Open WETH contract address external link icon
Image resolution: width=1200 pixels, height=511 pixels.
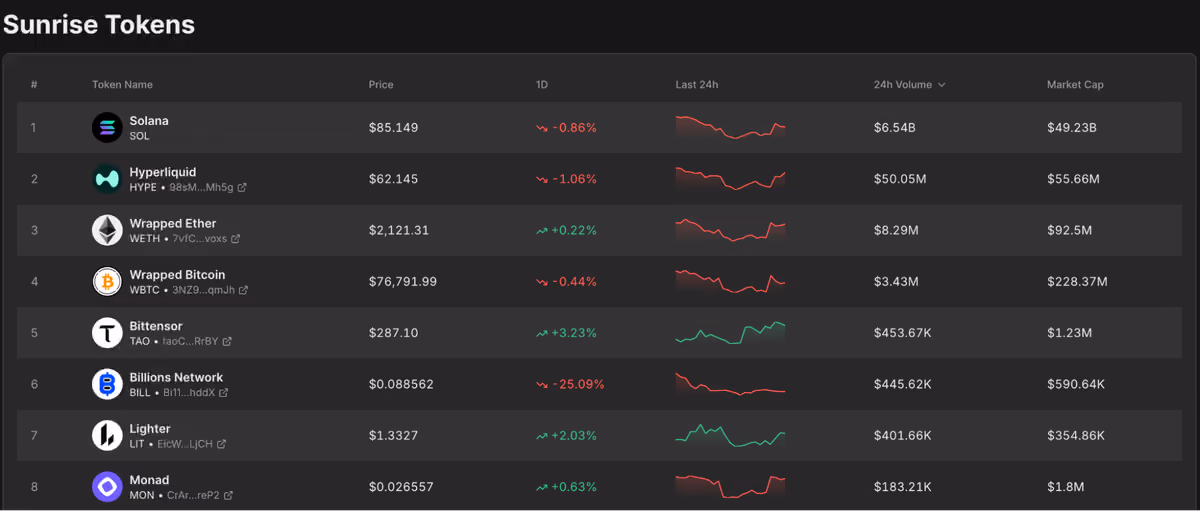235,239
